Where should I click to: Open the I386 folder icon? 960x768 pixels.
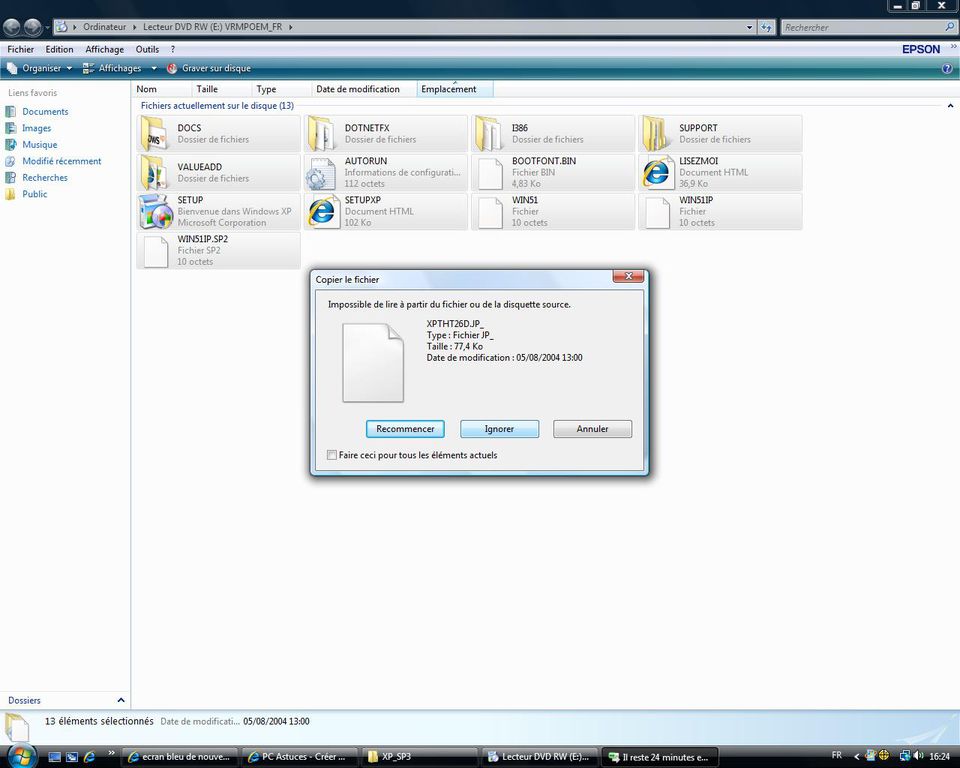(x=489, y=133)
